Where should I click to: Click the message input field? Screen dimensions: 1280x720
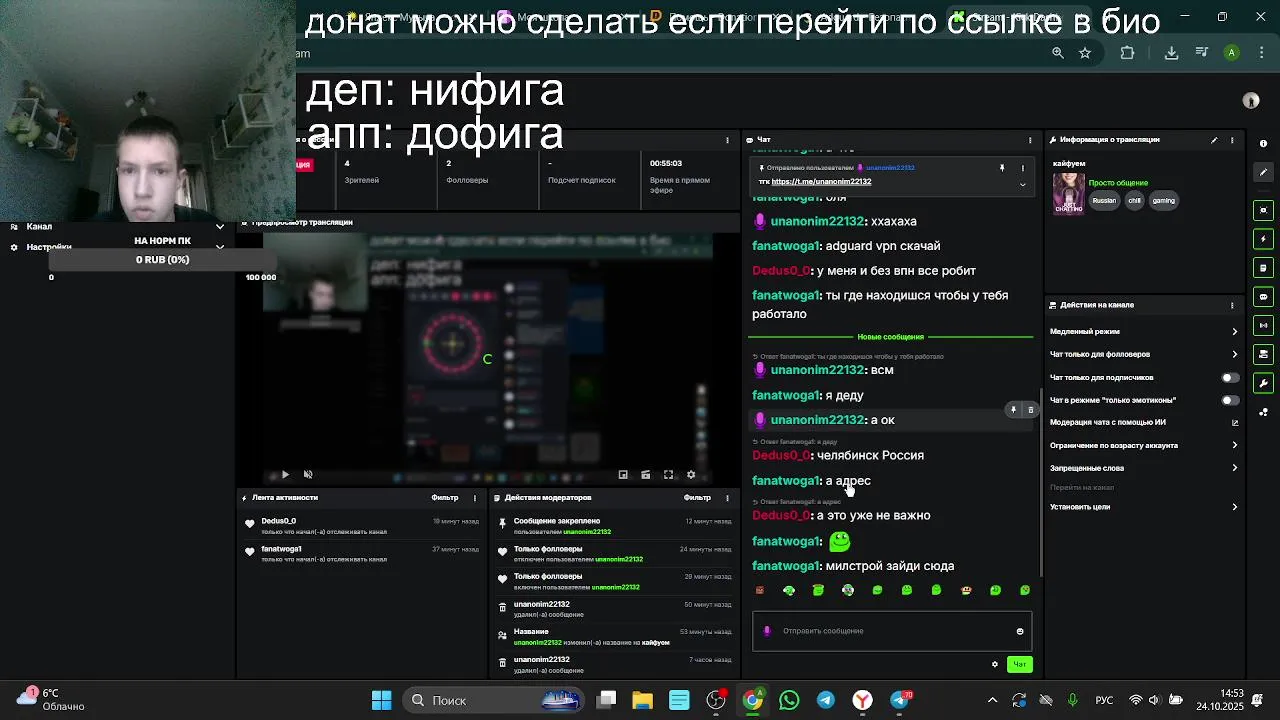click(892, 631)
